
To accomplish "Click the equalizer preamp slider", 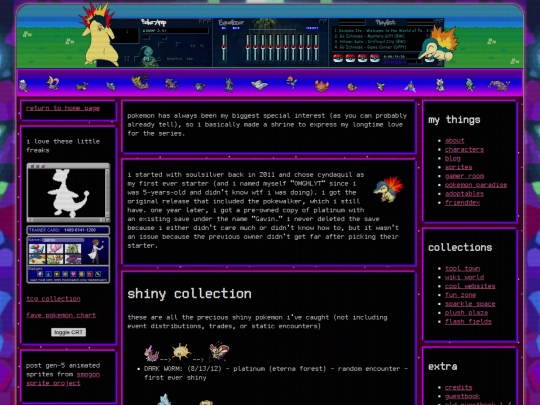I will tap(224, 48).
